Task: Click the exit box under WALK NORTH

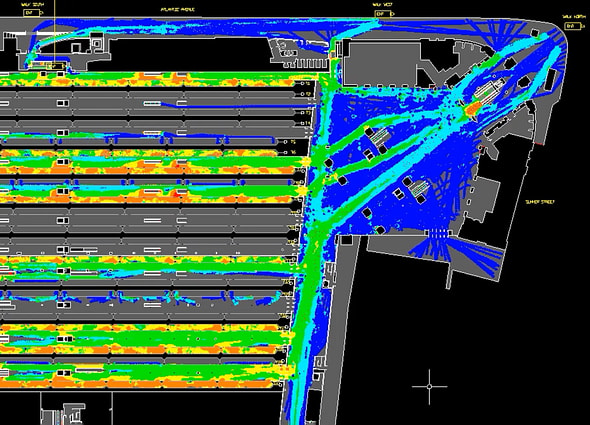Action: (x=573, y=26)
